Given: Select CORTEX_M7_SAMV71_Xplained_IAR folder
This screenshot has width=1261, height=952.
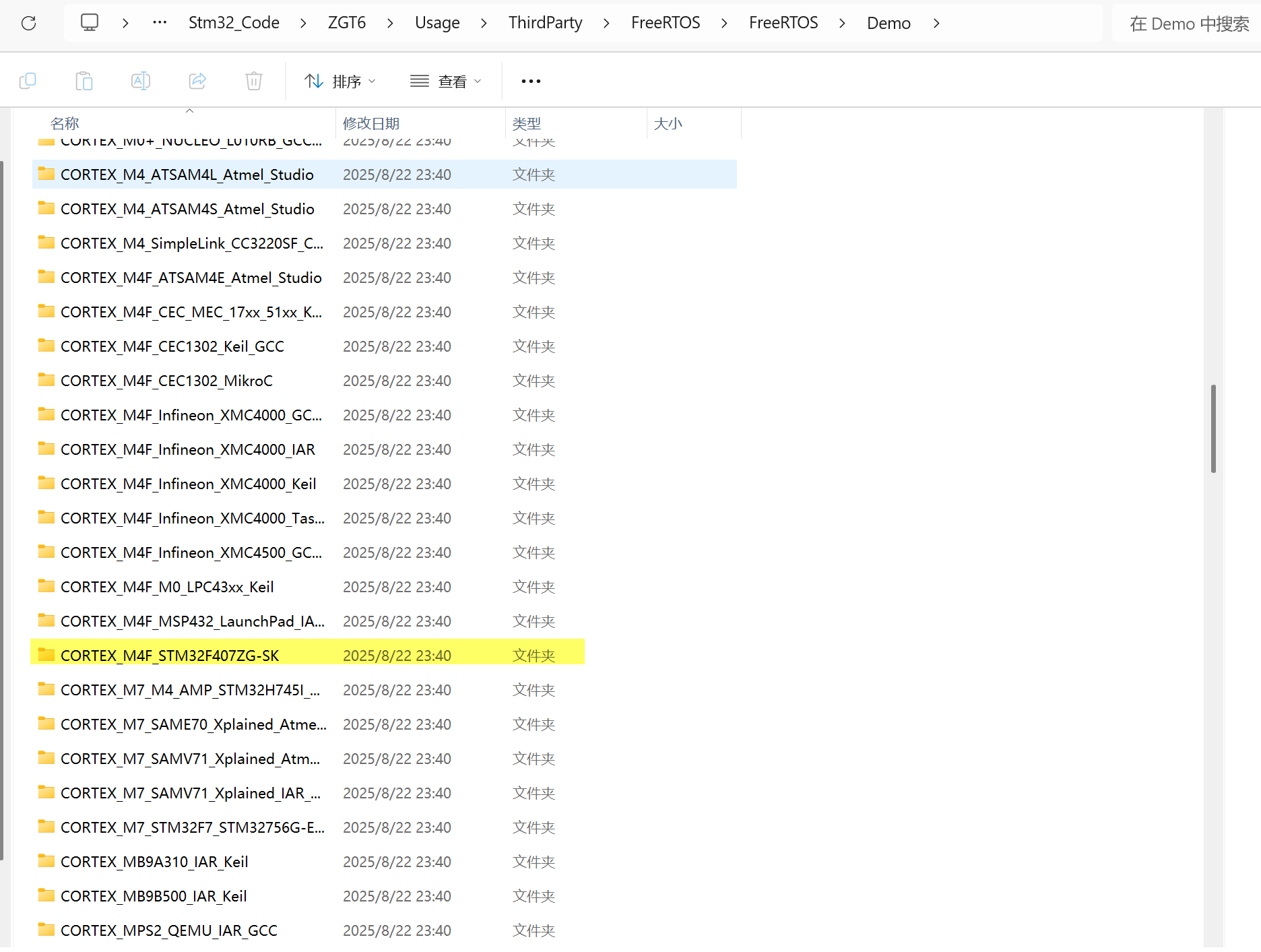Looking at the screenshot, I should (x=384, y=793).
